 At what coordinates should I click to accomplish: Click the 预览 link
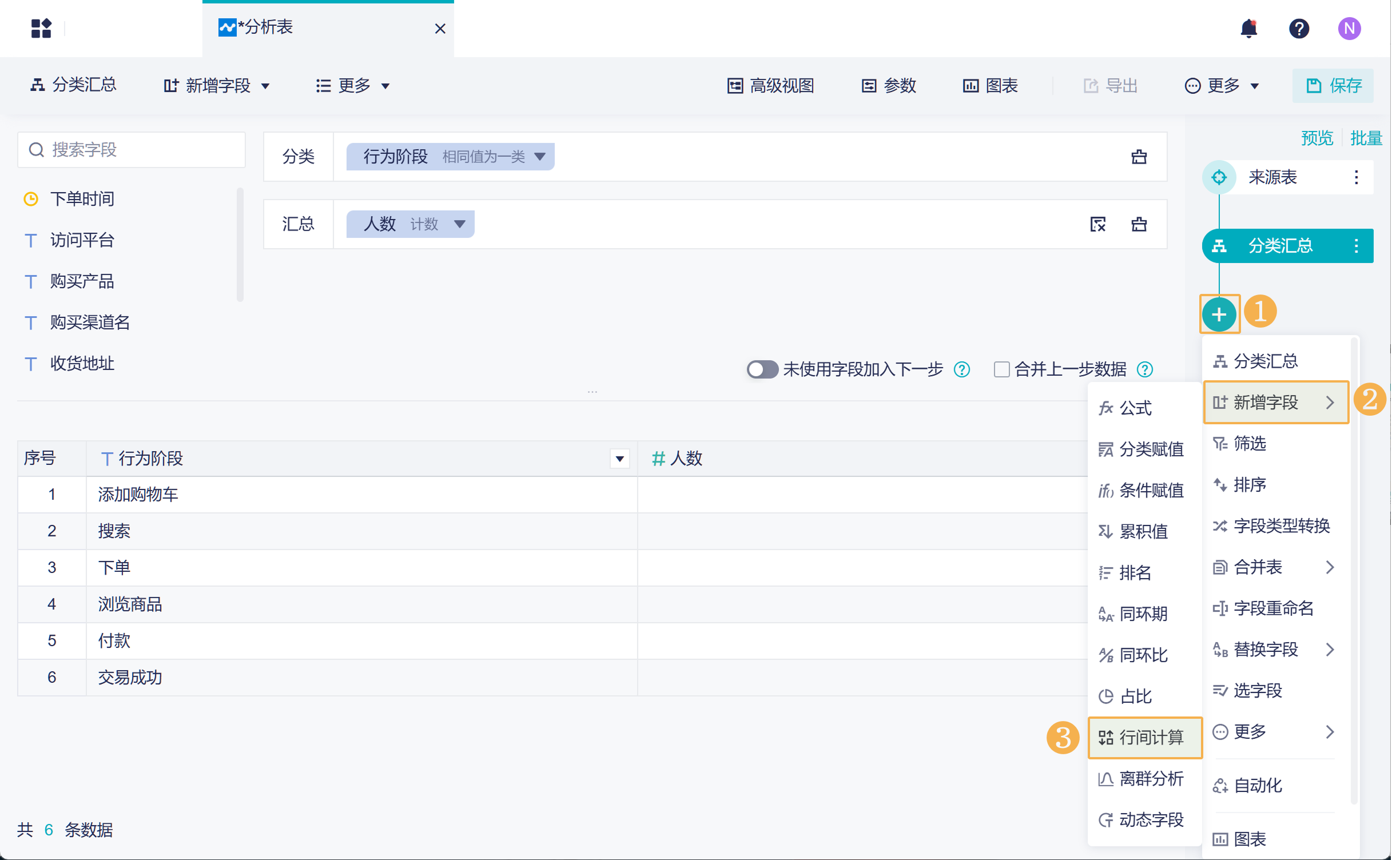(x=1317, y=138)
